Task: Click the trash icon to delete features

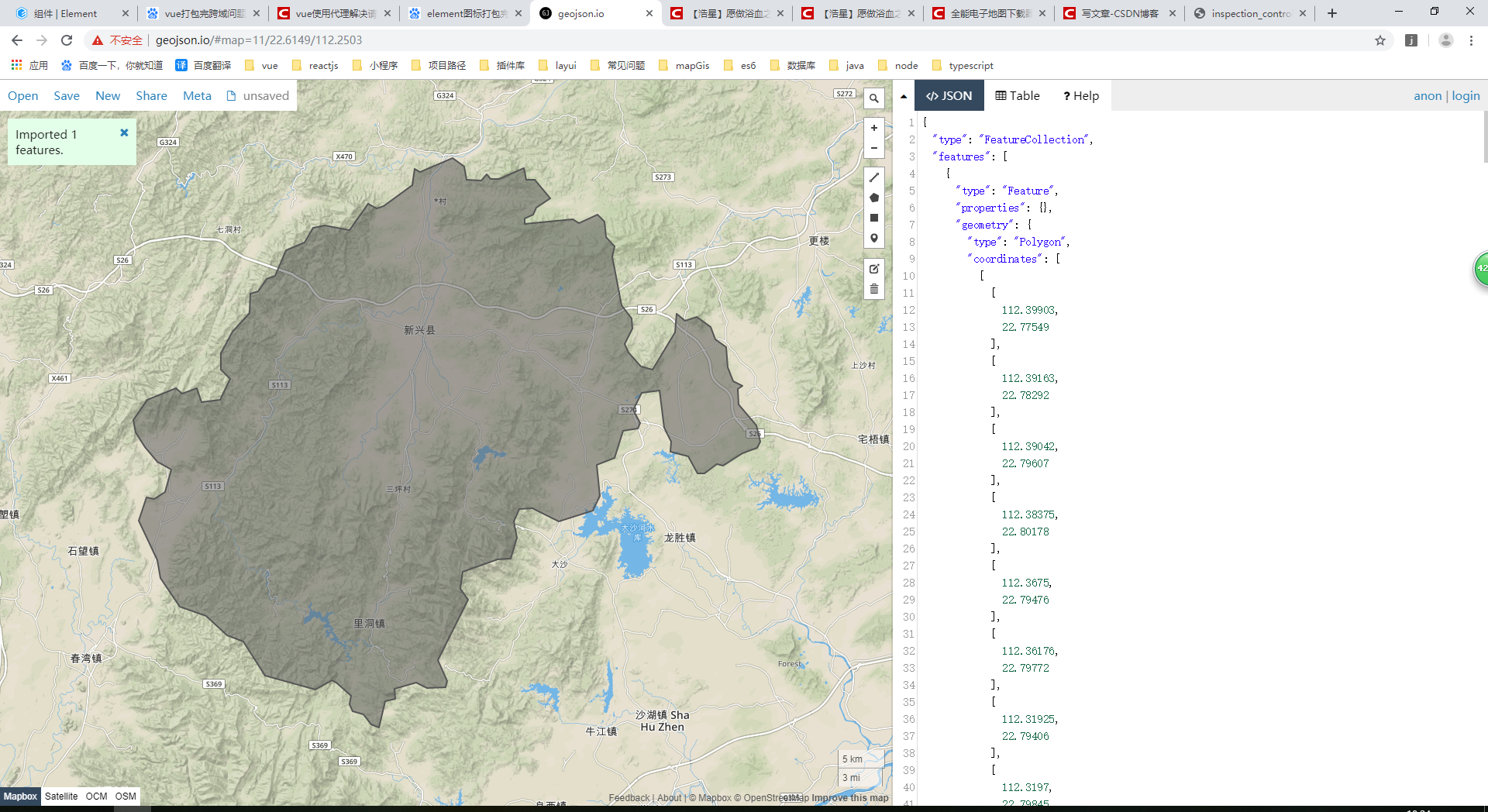Action: click(x=873, y=288)
